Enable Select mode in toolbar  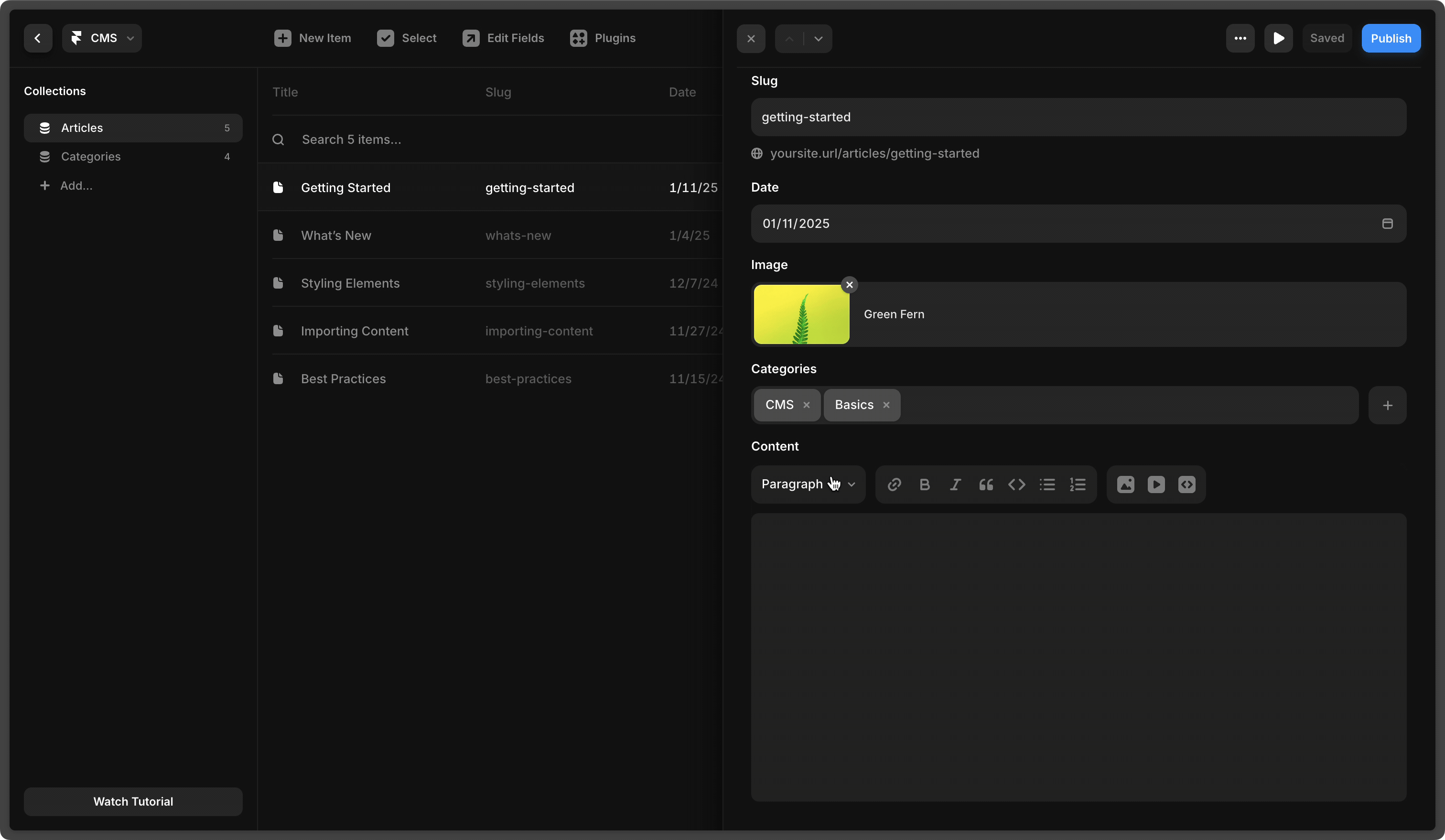tap(407, 38)
